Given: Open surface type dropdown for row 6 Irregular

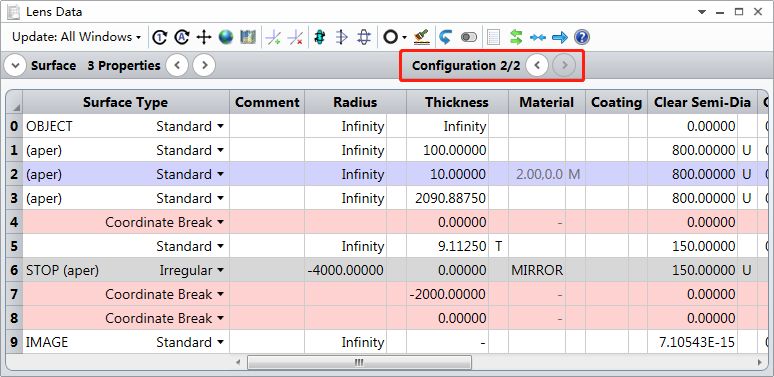Looking at the screenshot, I should [x=221, y=270].
